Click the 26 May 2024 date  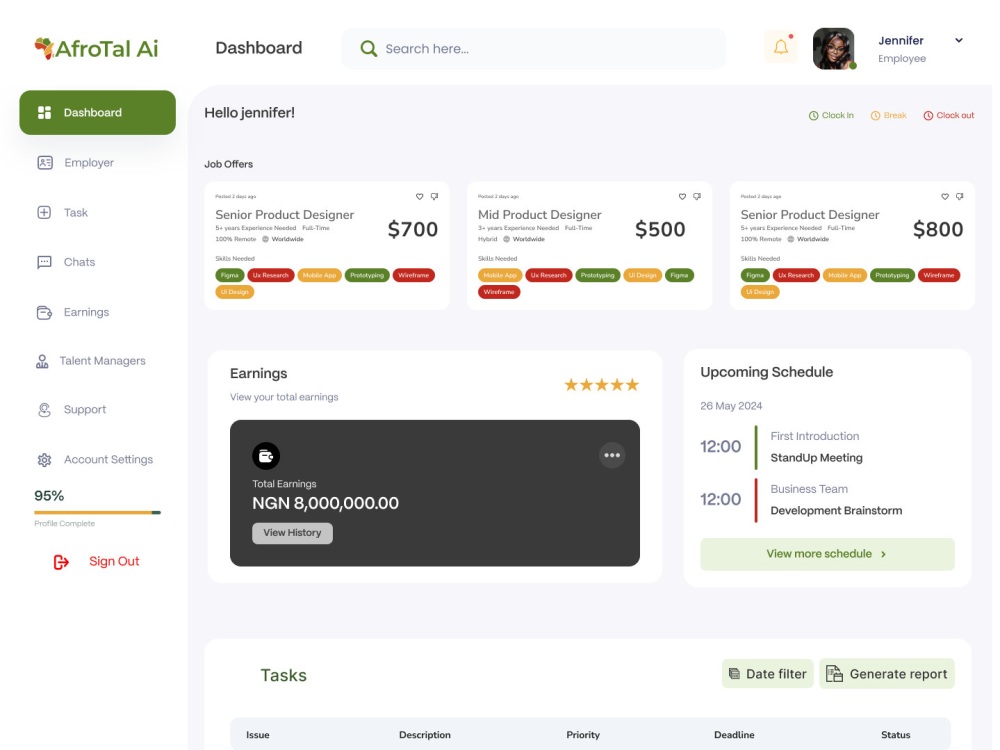pyautogui.click(x=731, y=406)
